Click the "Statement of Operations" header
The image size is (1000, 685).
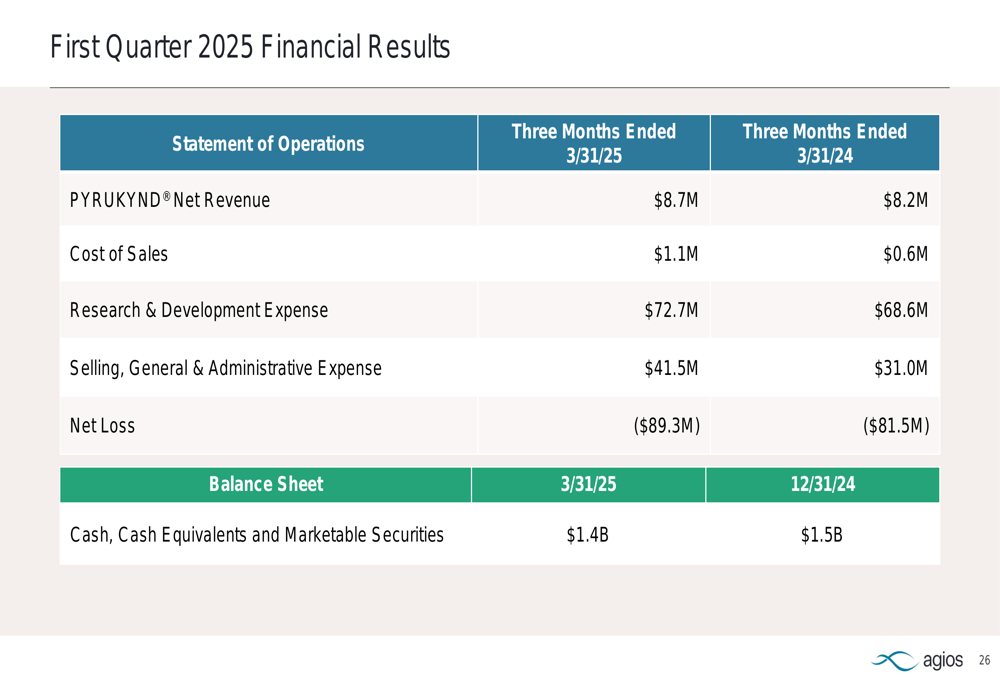click(268, 144)
